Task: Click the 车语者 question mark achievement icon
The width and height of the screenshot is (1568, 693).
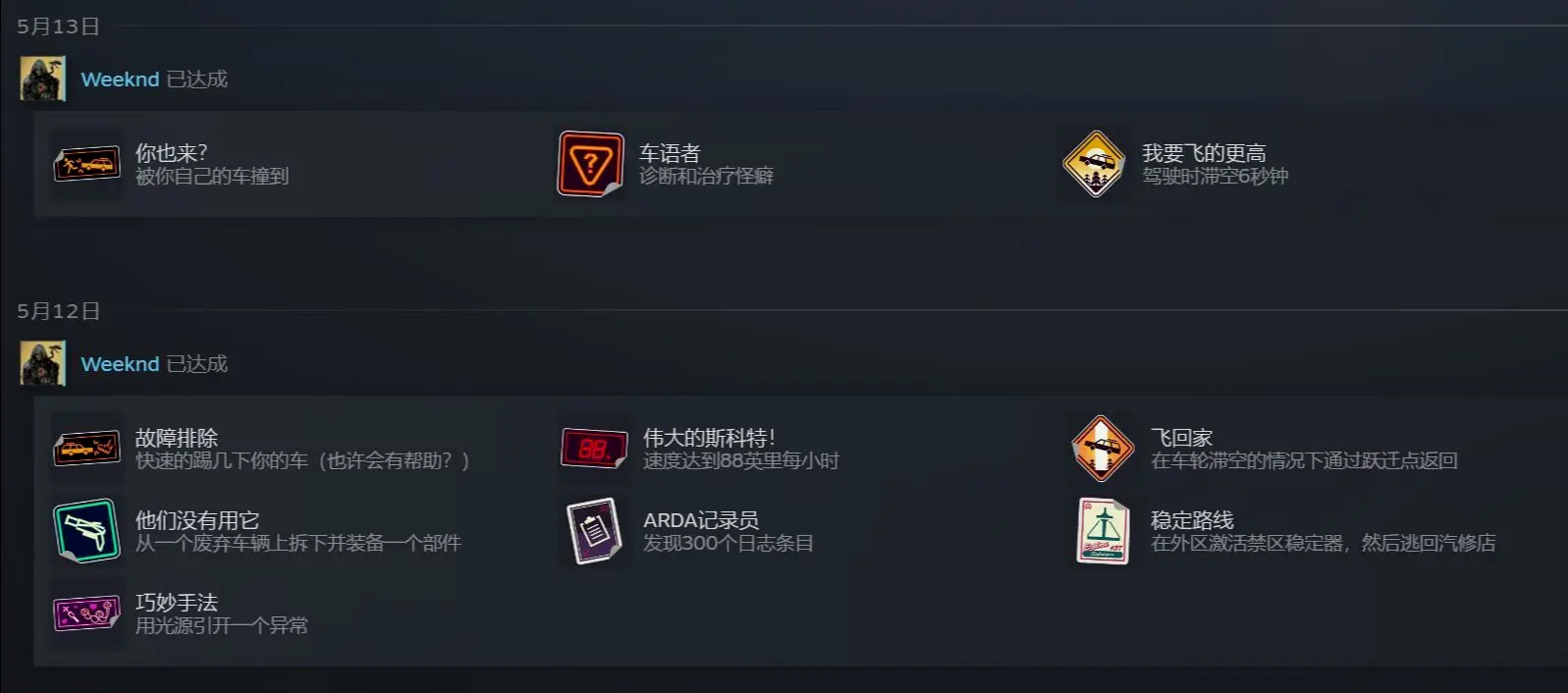Action: point(591,164)
